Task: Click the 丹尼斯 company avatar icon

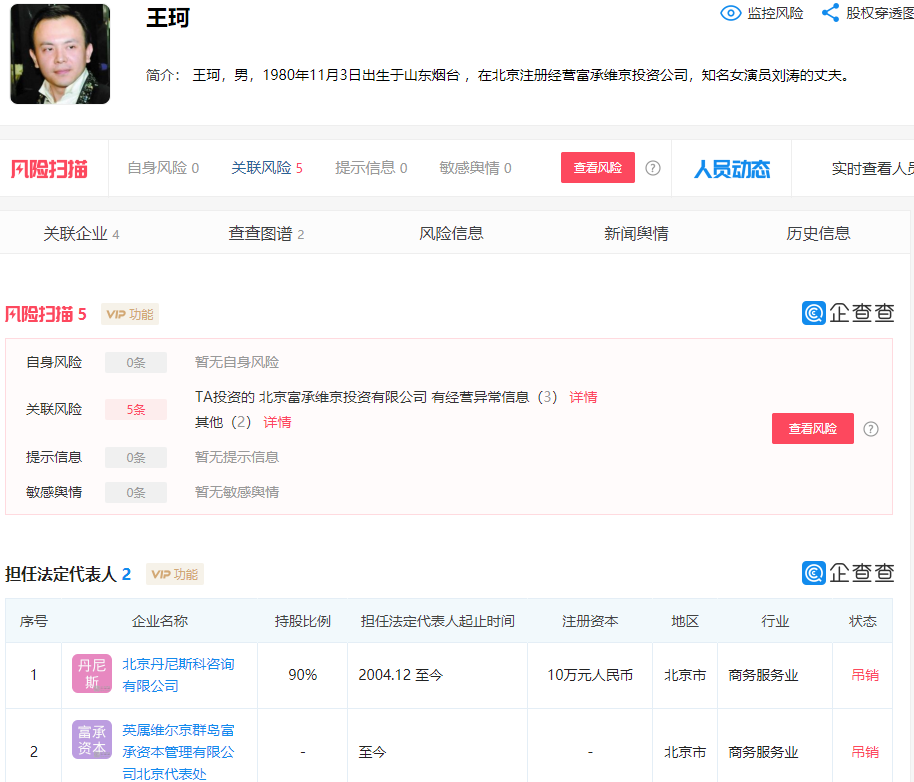Action: pos(91,675)
